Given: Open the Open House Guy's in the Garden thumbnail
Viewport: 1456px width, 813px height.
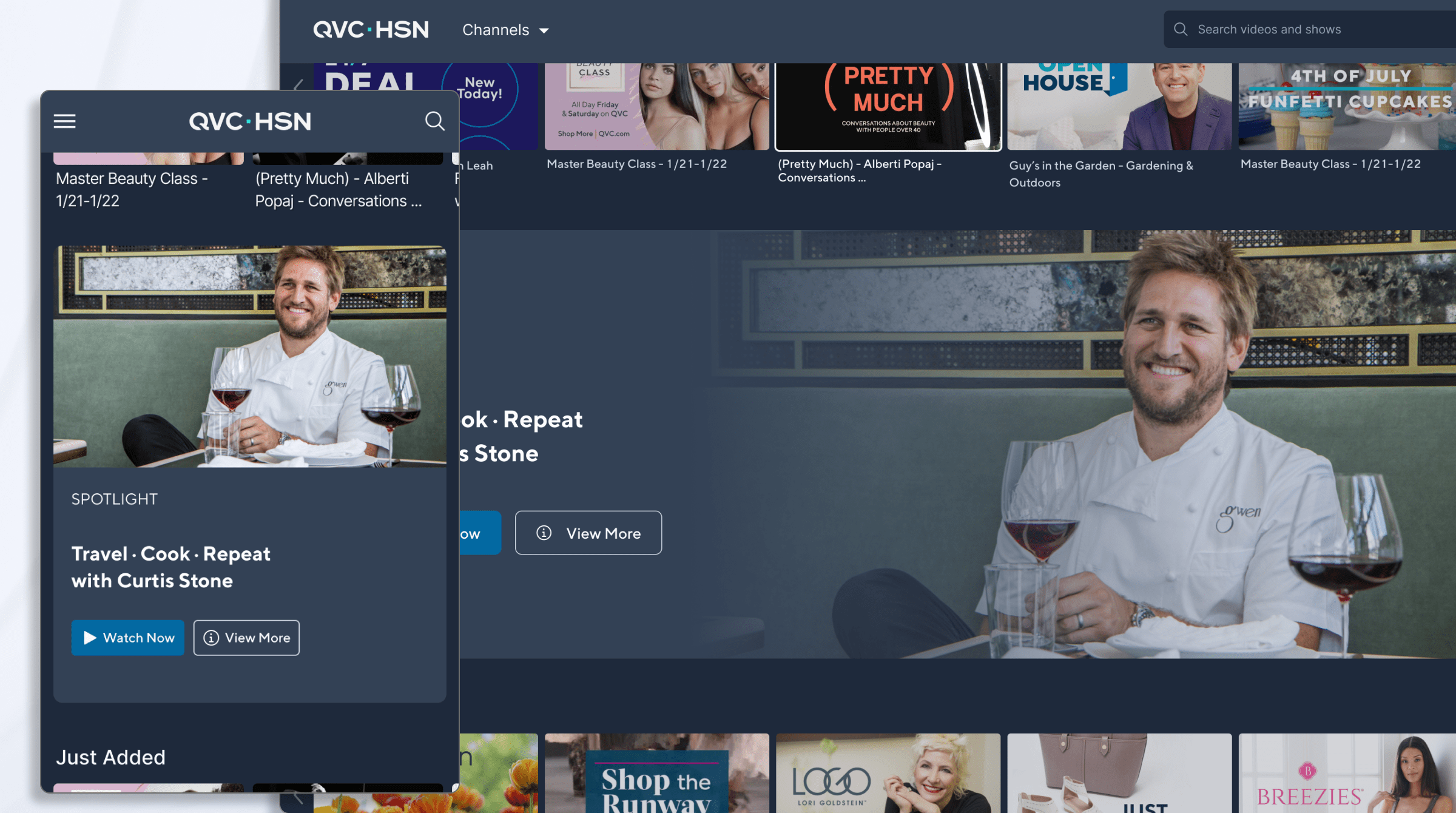Looking at the screenshot, I should pos(1119,106).
